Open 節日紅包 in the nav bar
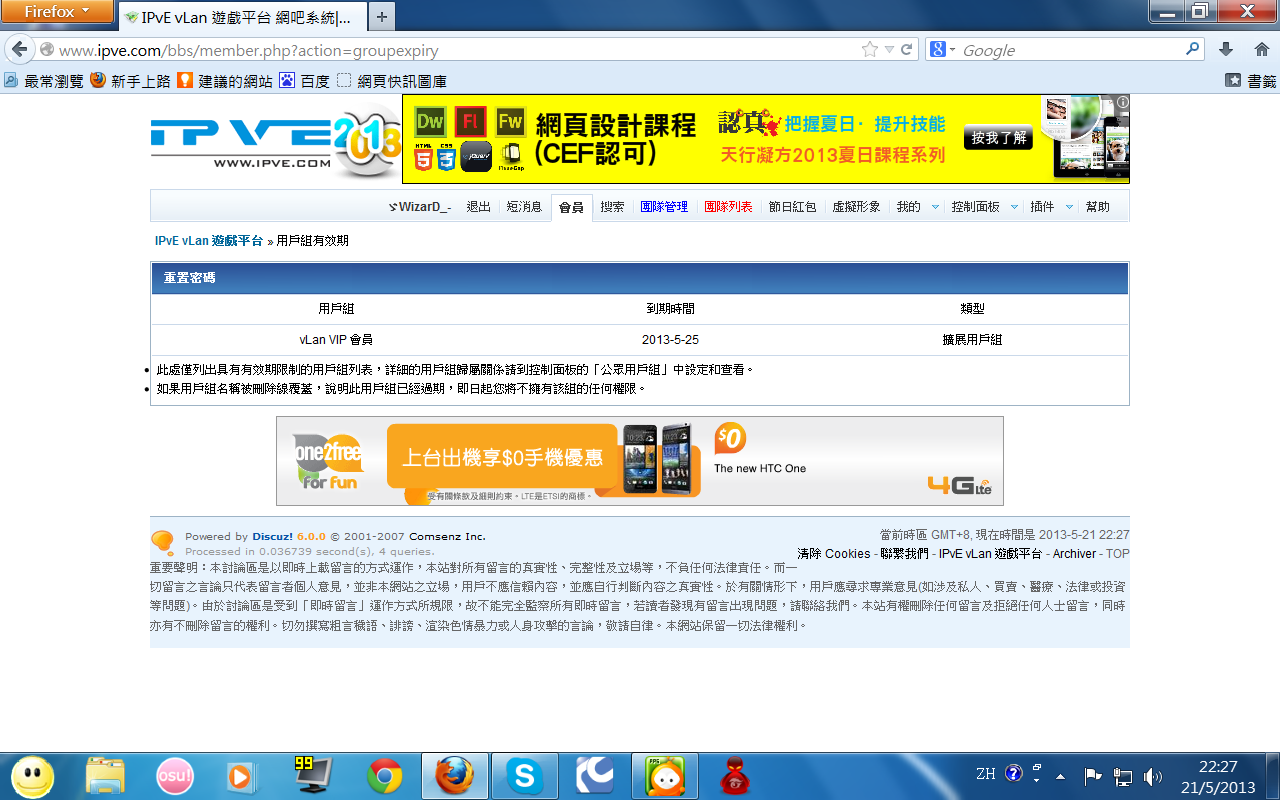Image resolution: width=1280 pixels, height=800 pixels. [x=792, y=207]
